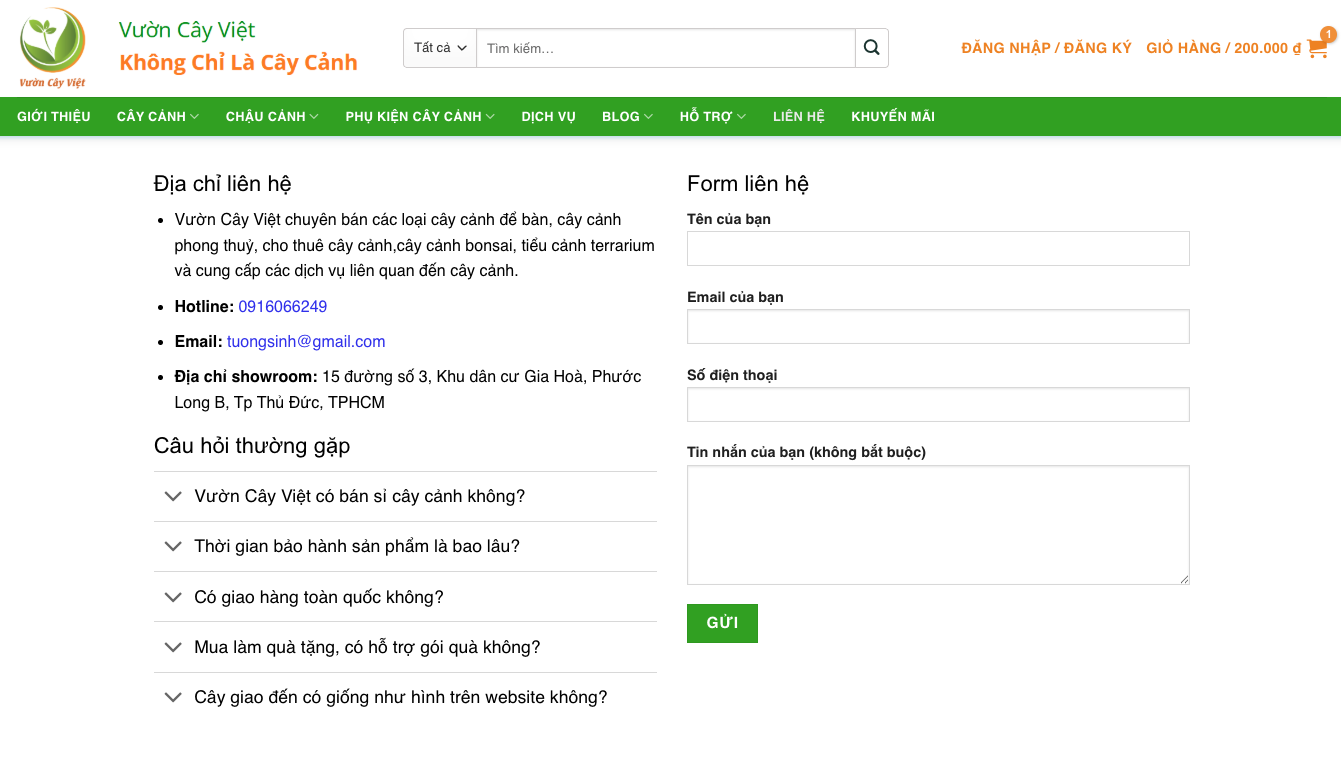This screenshot has height=763, width=1341.
Task: Click the Vườn Cây Việt logo
Action: [53, 47]
